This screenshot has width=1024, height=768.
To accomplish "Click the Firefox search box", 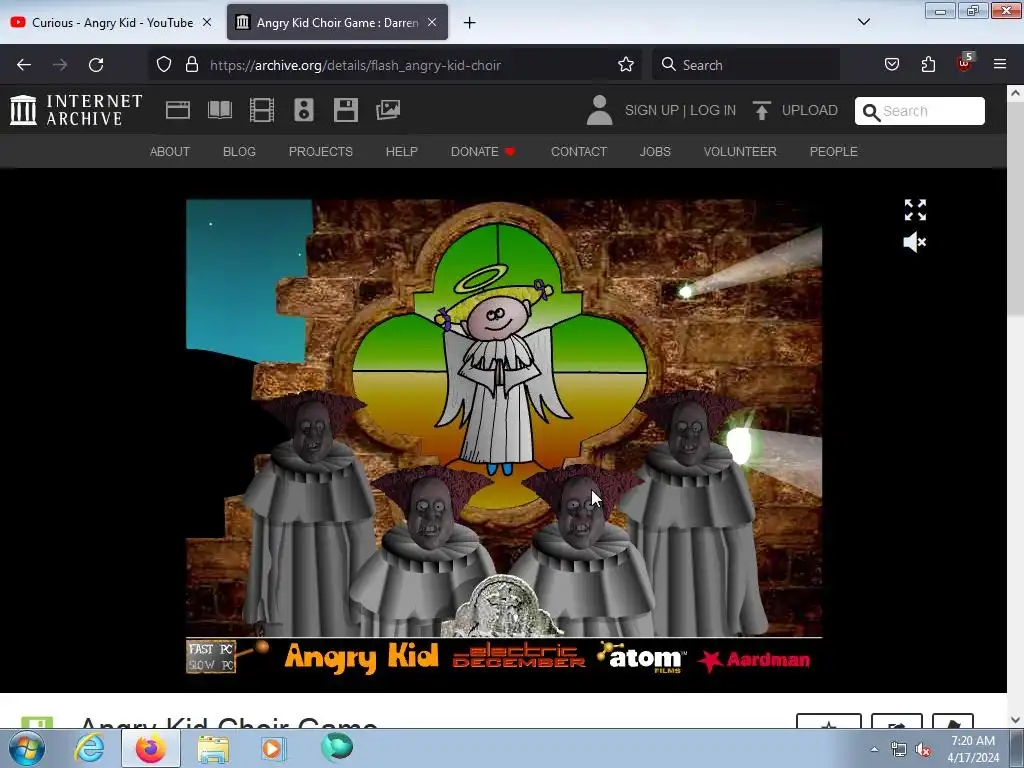I will [746, 65].
